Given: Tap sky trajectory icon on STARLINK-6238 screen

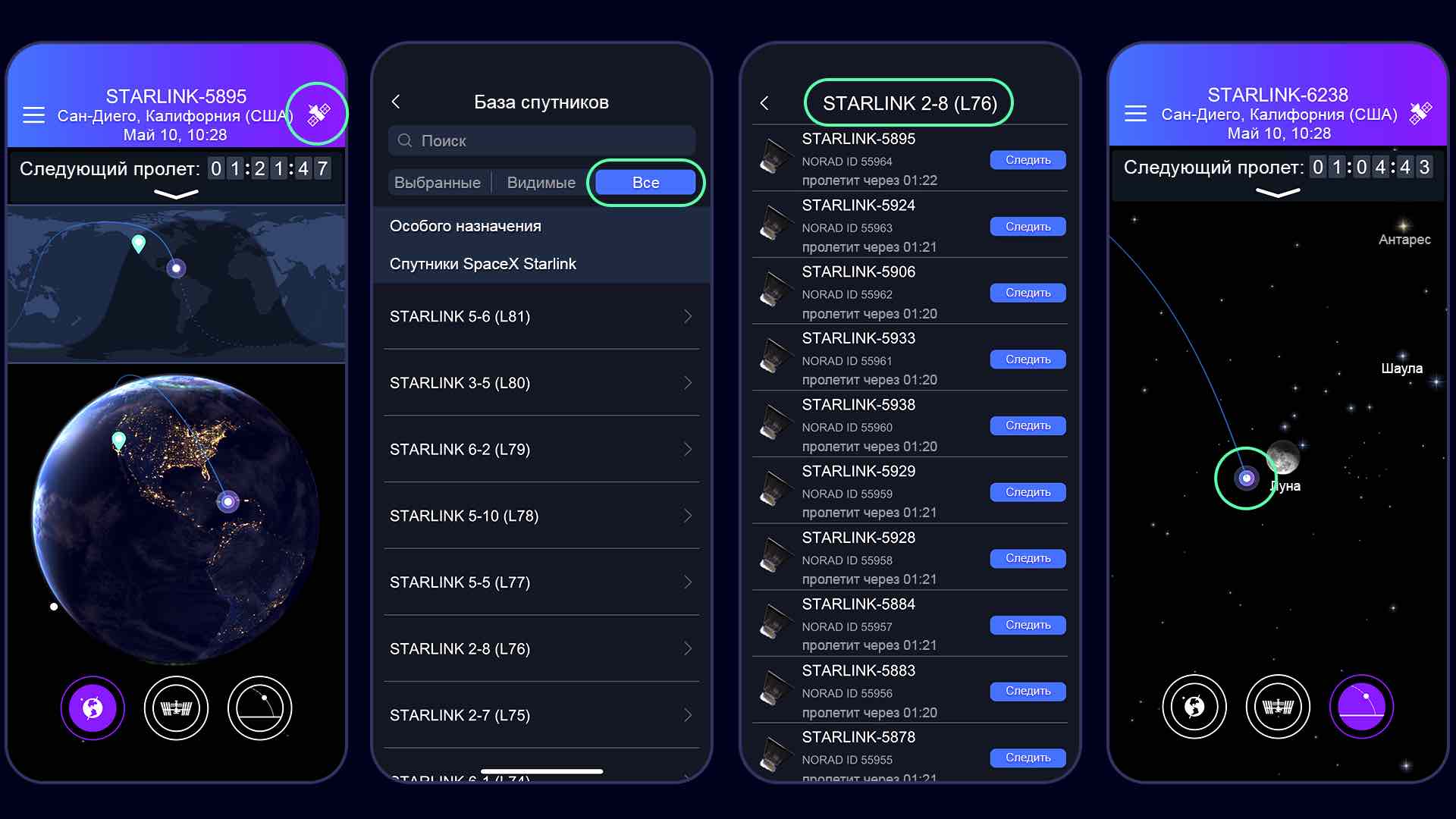Looking at the screenshot, I should 1361,707.
